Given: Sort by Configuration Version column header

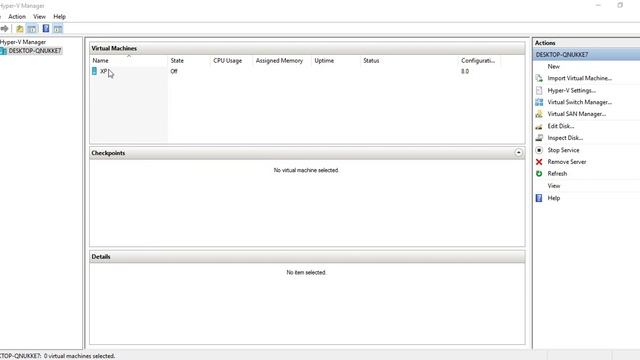Looking at the screenshot, I should [478, 60].
